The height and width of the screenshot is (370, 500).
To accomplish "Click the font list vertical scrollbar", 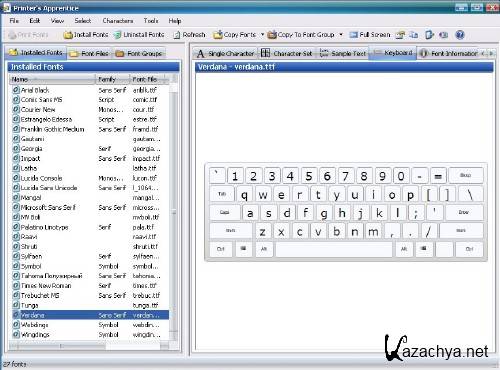I will [x=174, y=212].
